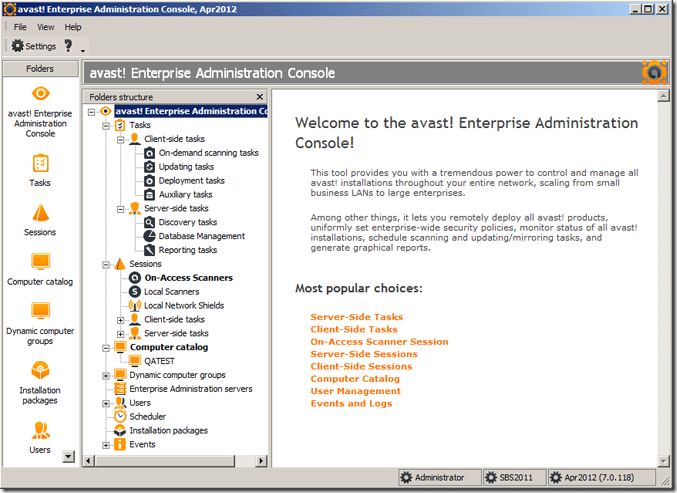Expand Client-side tasks under Sessions

[121, 320]
